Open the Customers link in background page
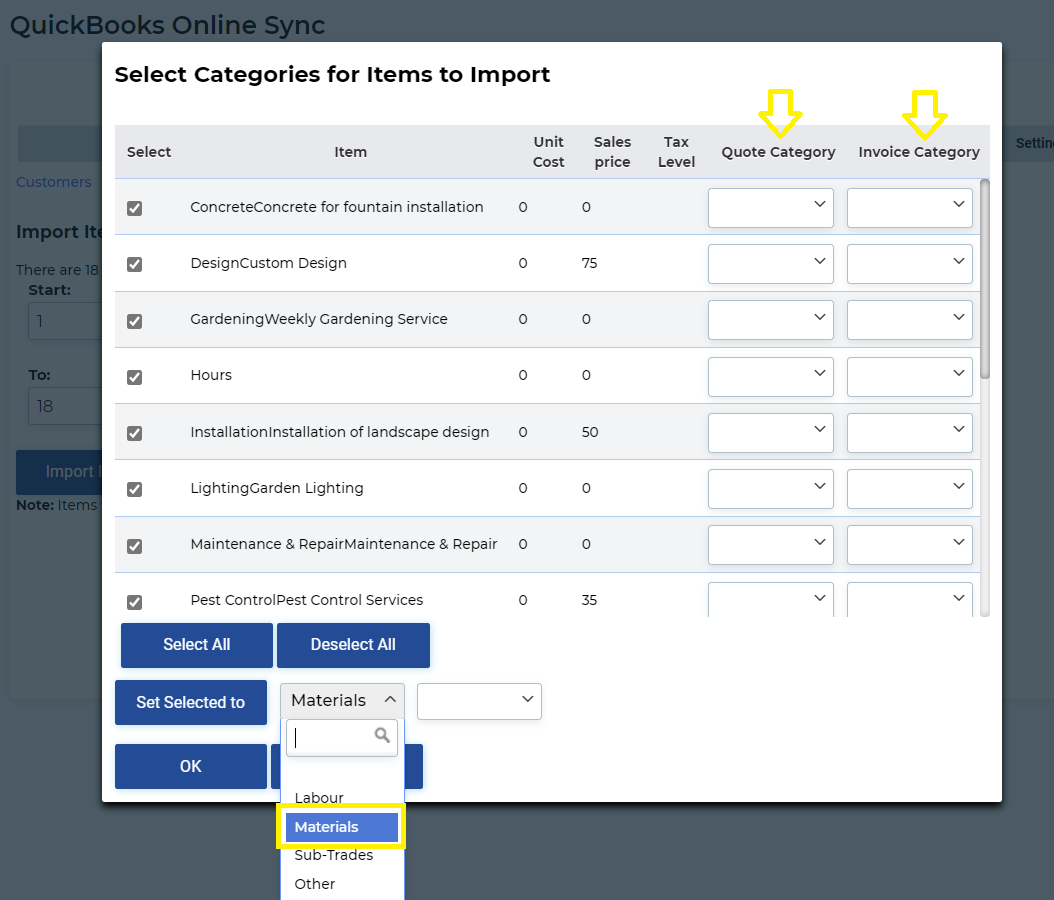1054x900 pixels. pyautogui.click(x=54, y=182)
